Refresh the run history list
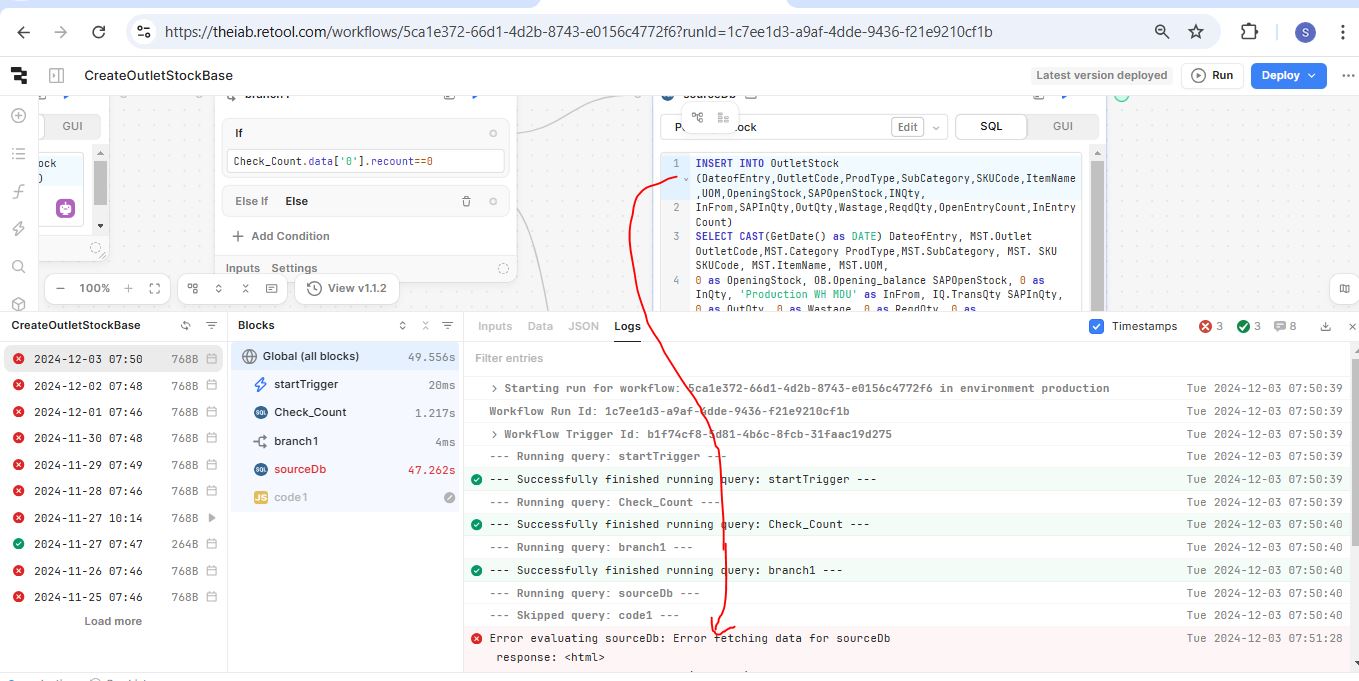The image size is (1359, 681). tap(186, 326)
